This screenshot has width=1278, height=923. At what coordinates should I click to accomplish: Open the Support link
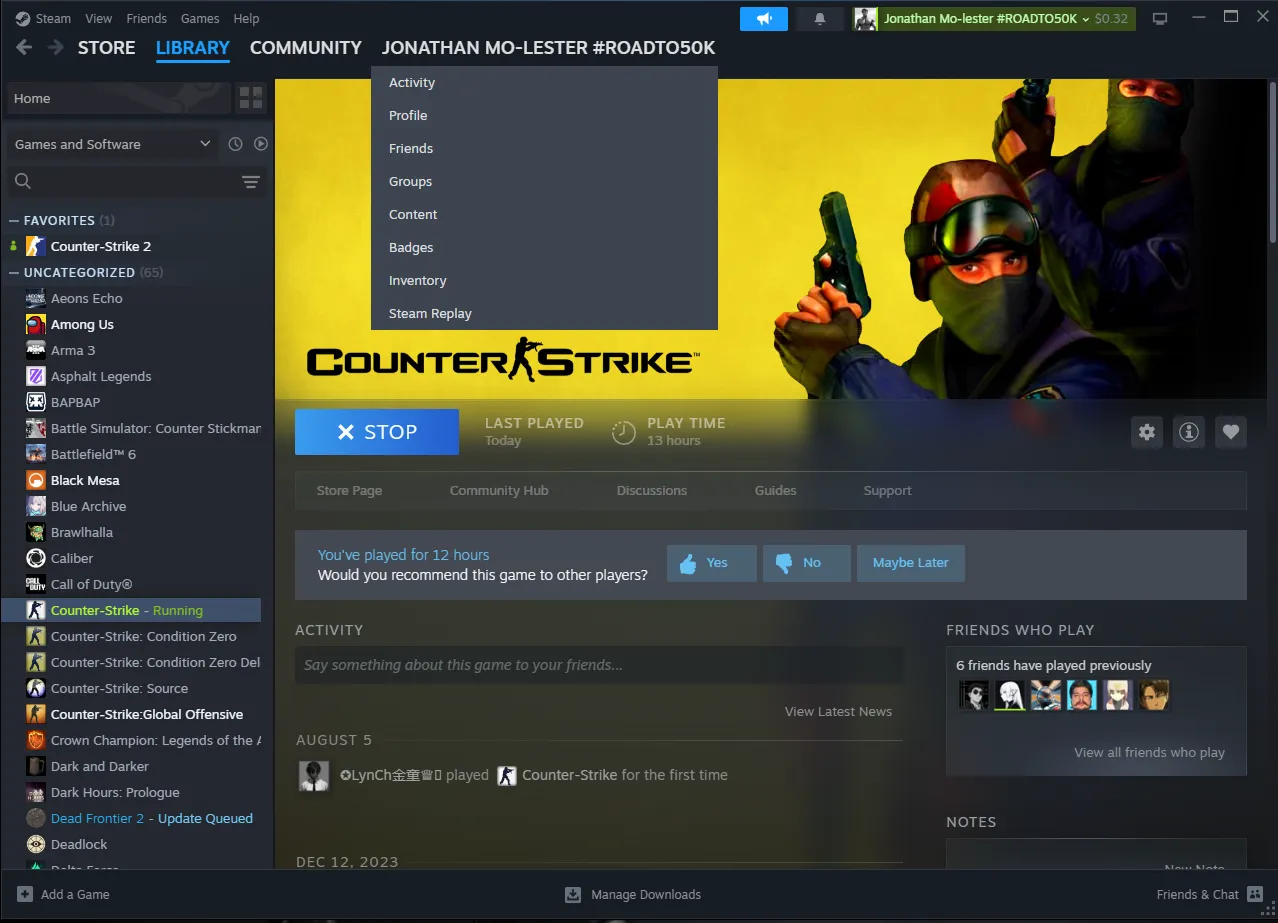point(888,490)
